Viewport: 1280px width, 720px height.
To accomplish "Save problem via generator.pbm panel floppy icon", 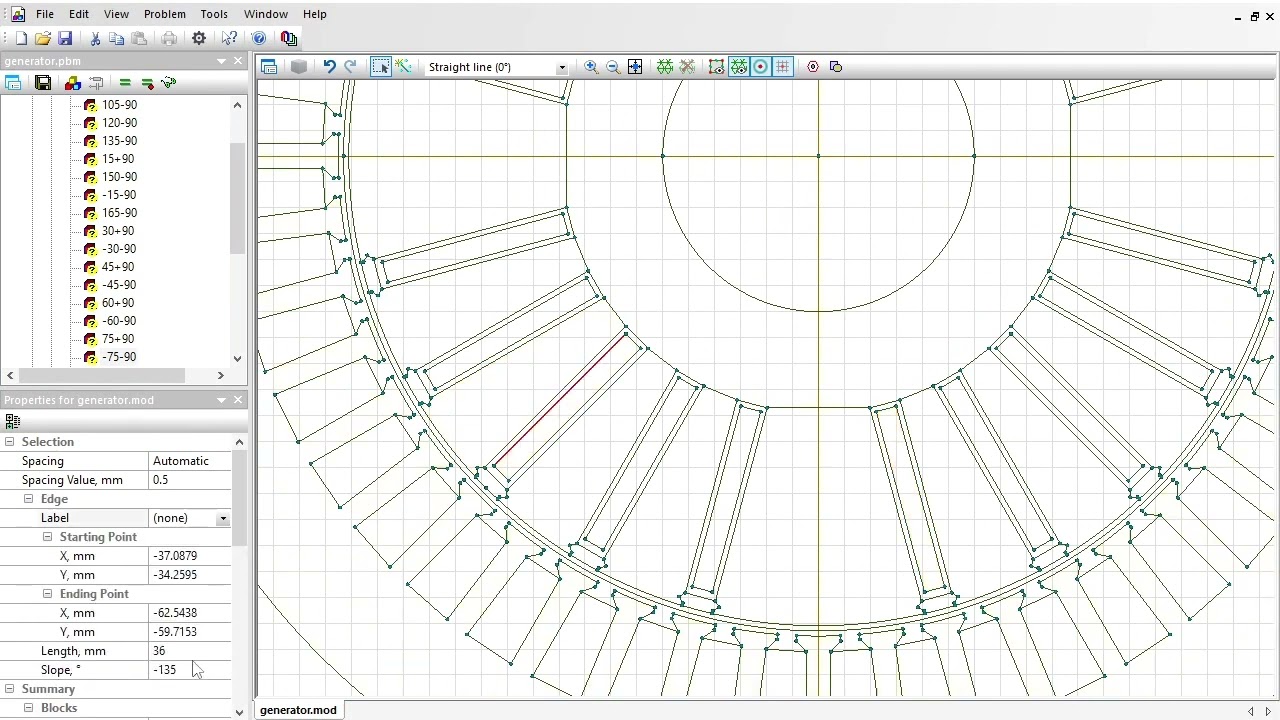I will tap(43, 83).
